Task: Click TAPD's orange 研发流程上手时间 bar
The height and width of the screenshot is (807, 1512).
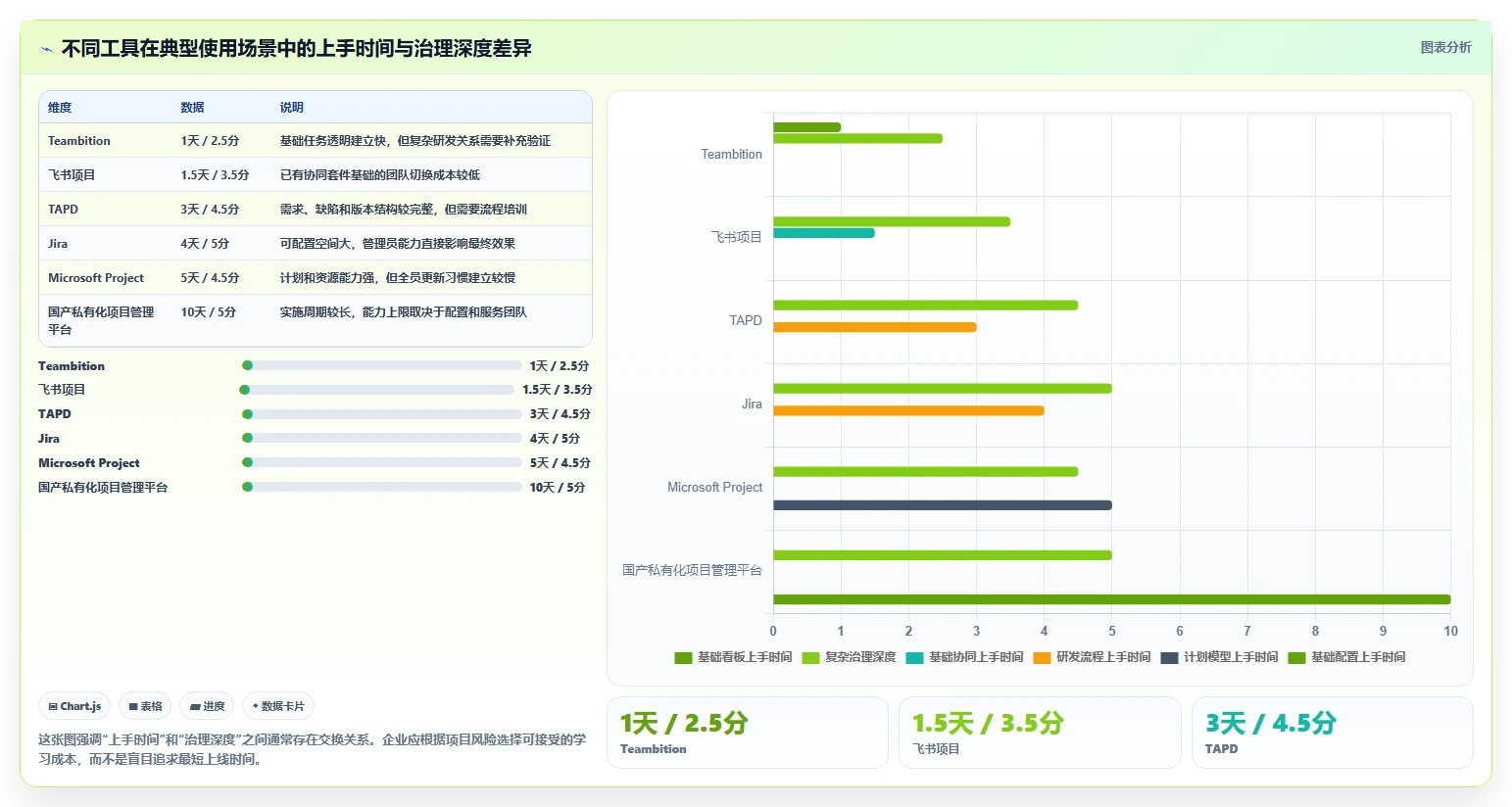Action: point(875,327)
